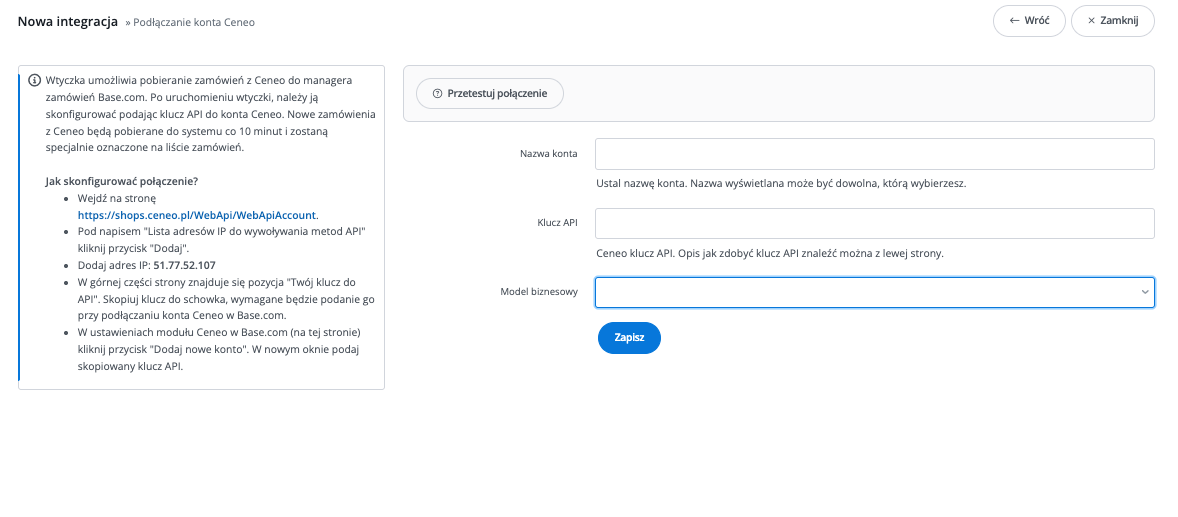Viewport: 1178px width, 517px height.
Task: Focus the Nazwa konta text field
Action: pyautogui.click(x=875, y=154)
